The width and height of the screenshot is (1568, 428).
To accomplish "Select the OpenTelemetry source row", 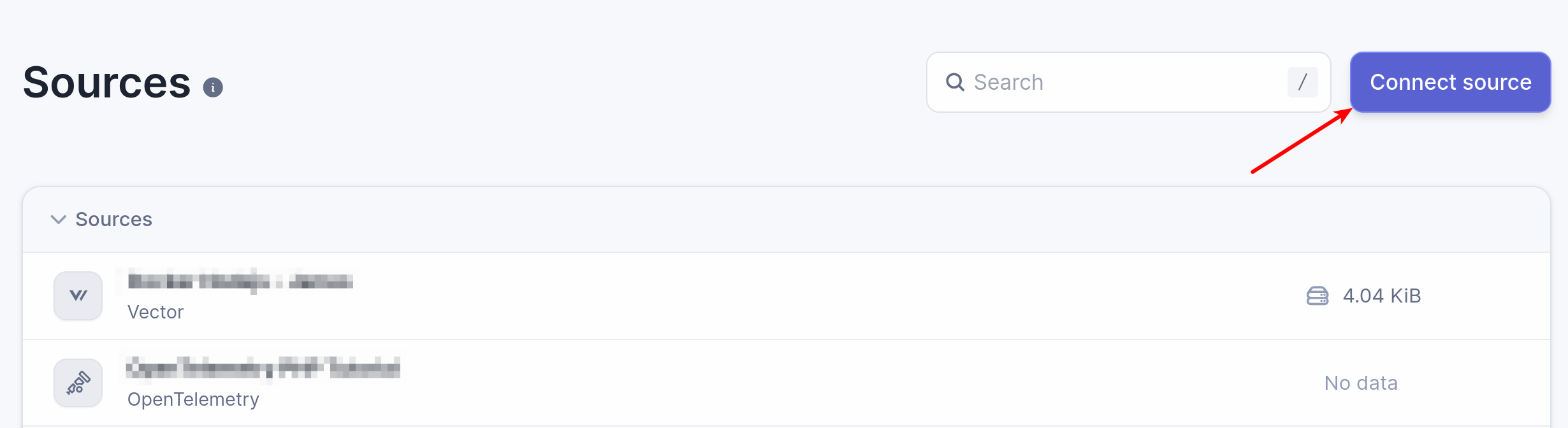I will (x=765, y=383).
